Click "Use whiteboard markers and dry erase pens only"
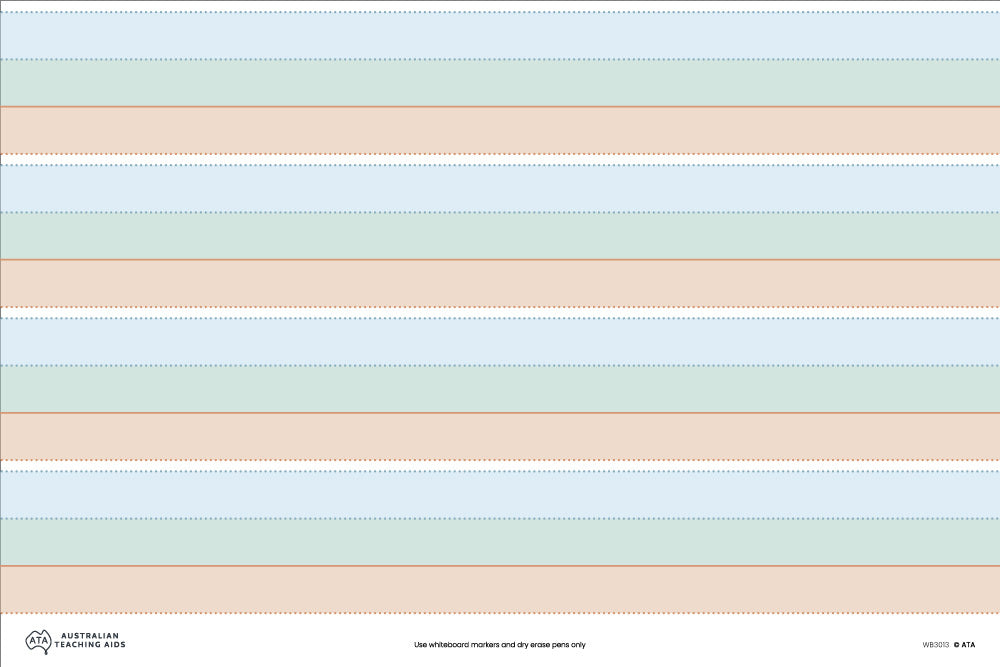 [499, 645]
